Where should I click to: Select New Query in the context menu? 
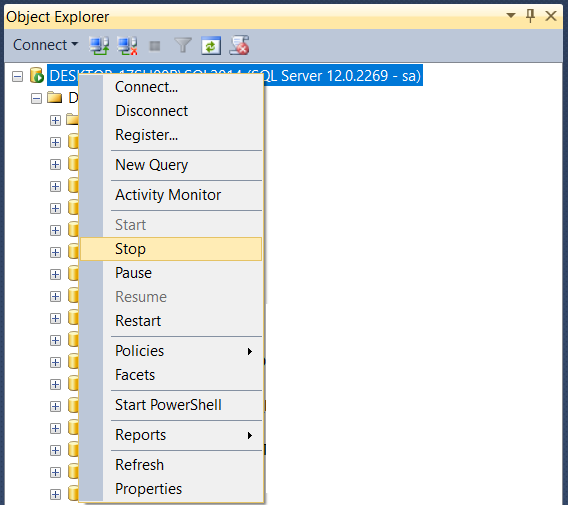point(171,165)
